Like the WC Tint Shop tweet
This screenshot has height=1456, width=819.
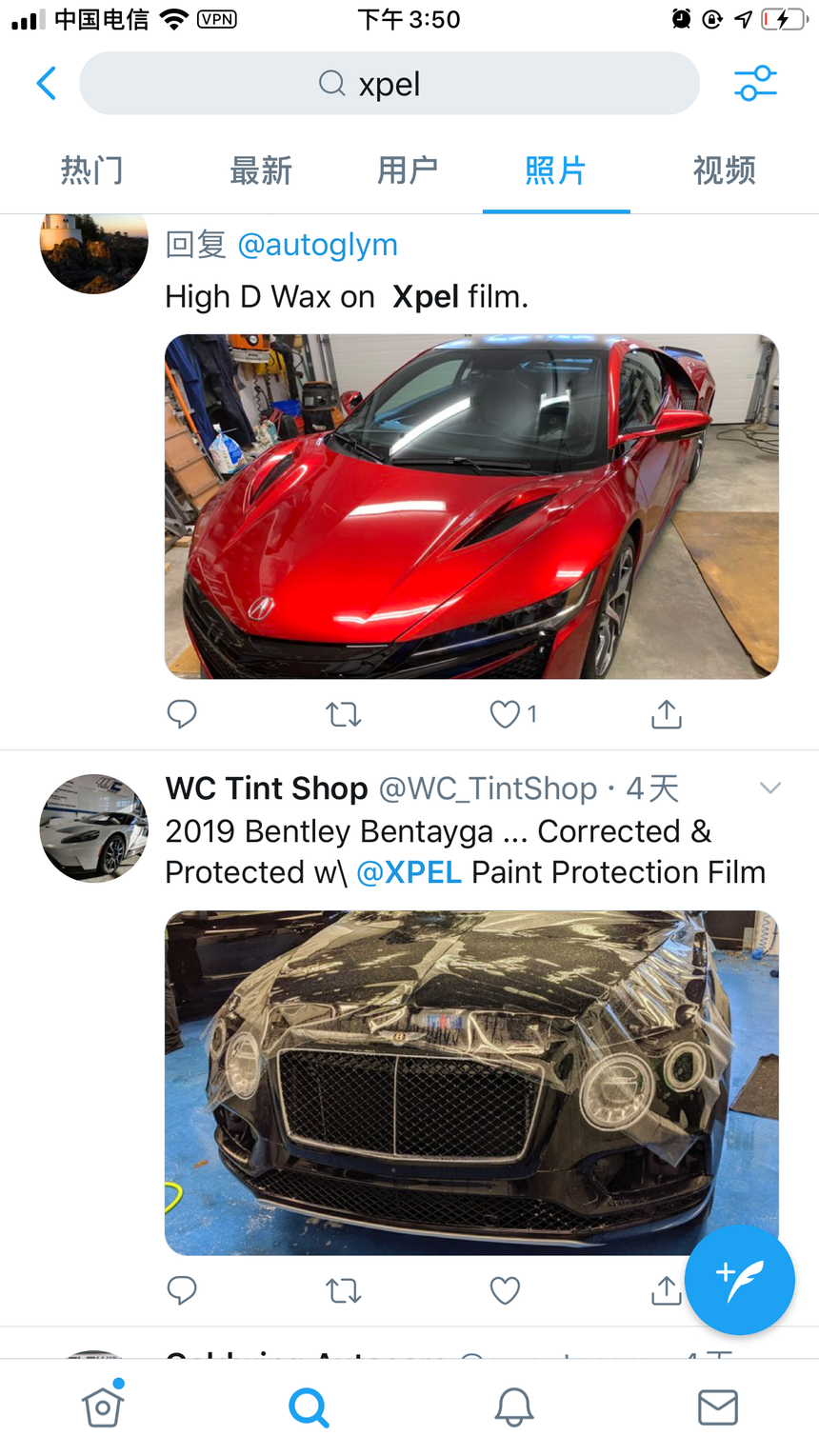point(505,1290)
